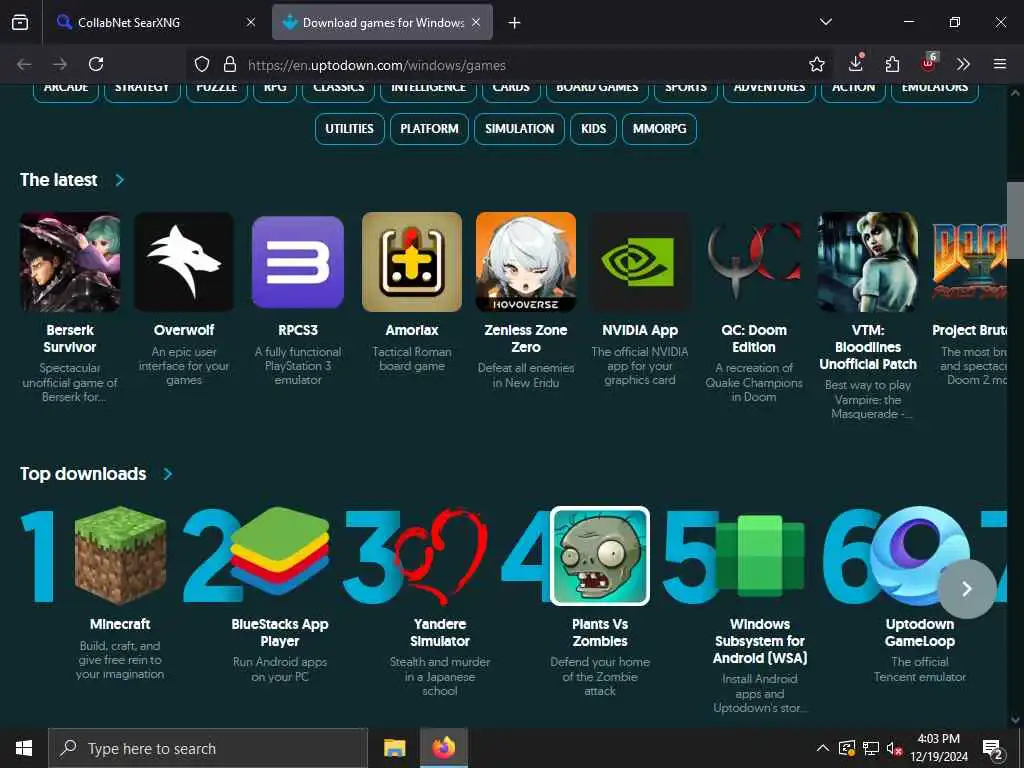Open the QC: Doom Edition icon

[754, 262]
